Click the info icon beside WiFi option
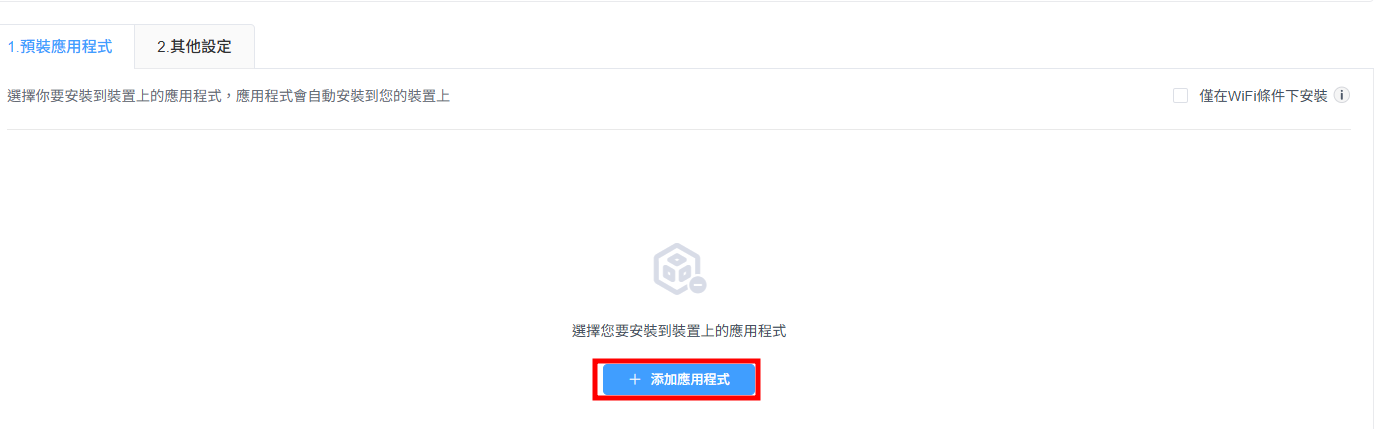Image resolution: width=1387 pixels, height=429 pixels. tap(1342, 96)
